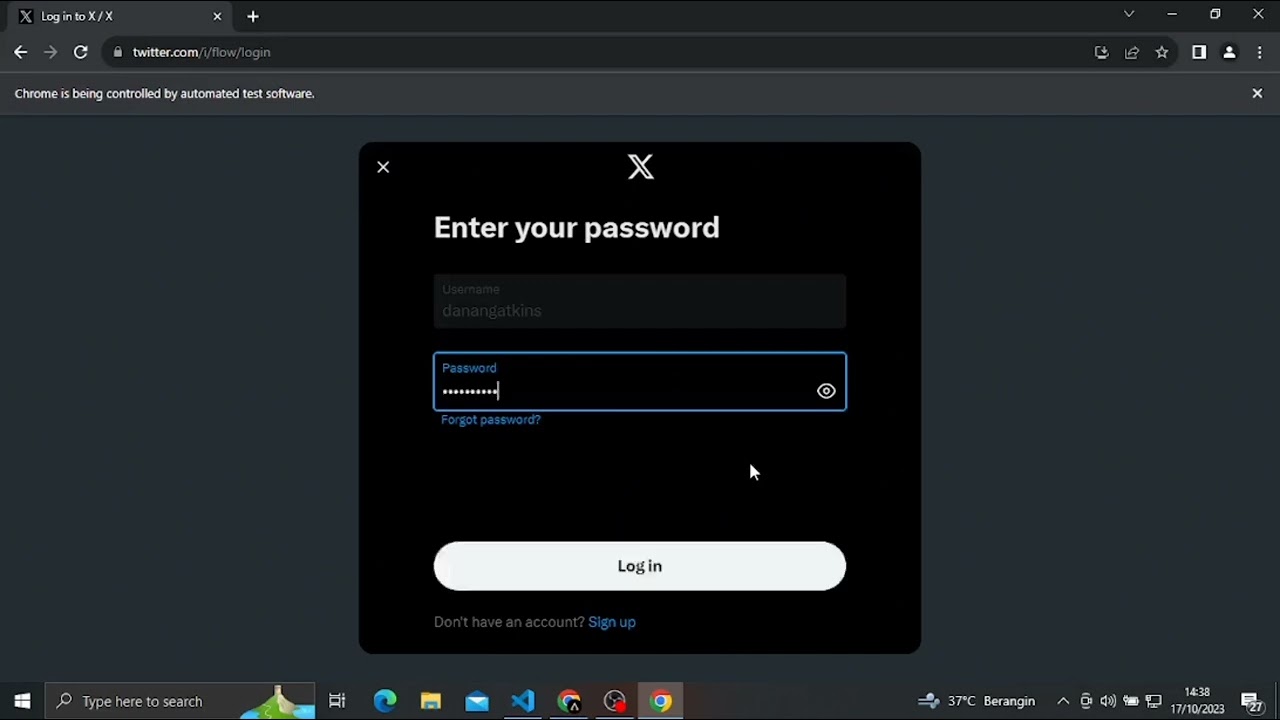Viewport: 1280px width, 720px height.
Task: Click the Type here to search box
Action: click(x=181, y=701)
